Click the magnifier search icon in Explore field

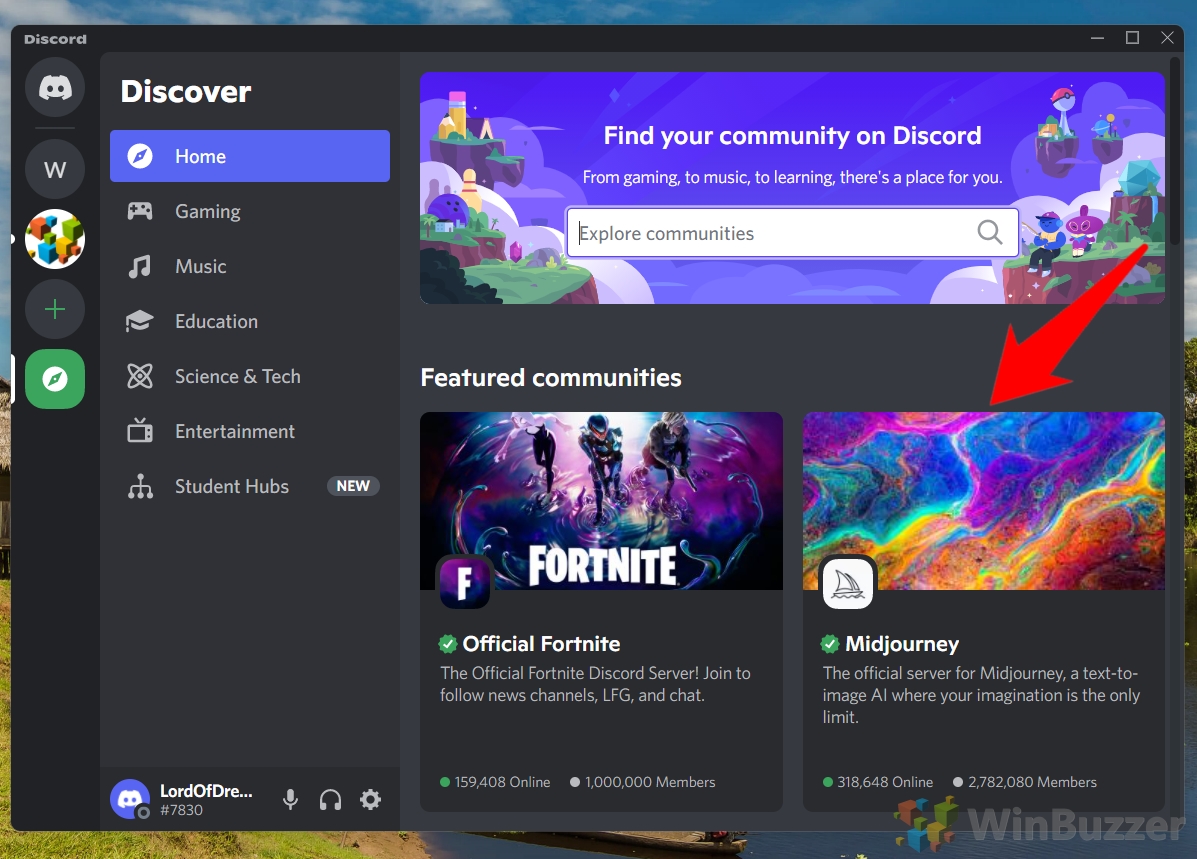point(990,231)
